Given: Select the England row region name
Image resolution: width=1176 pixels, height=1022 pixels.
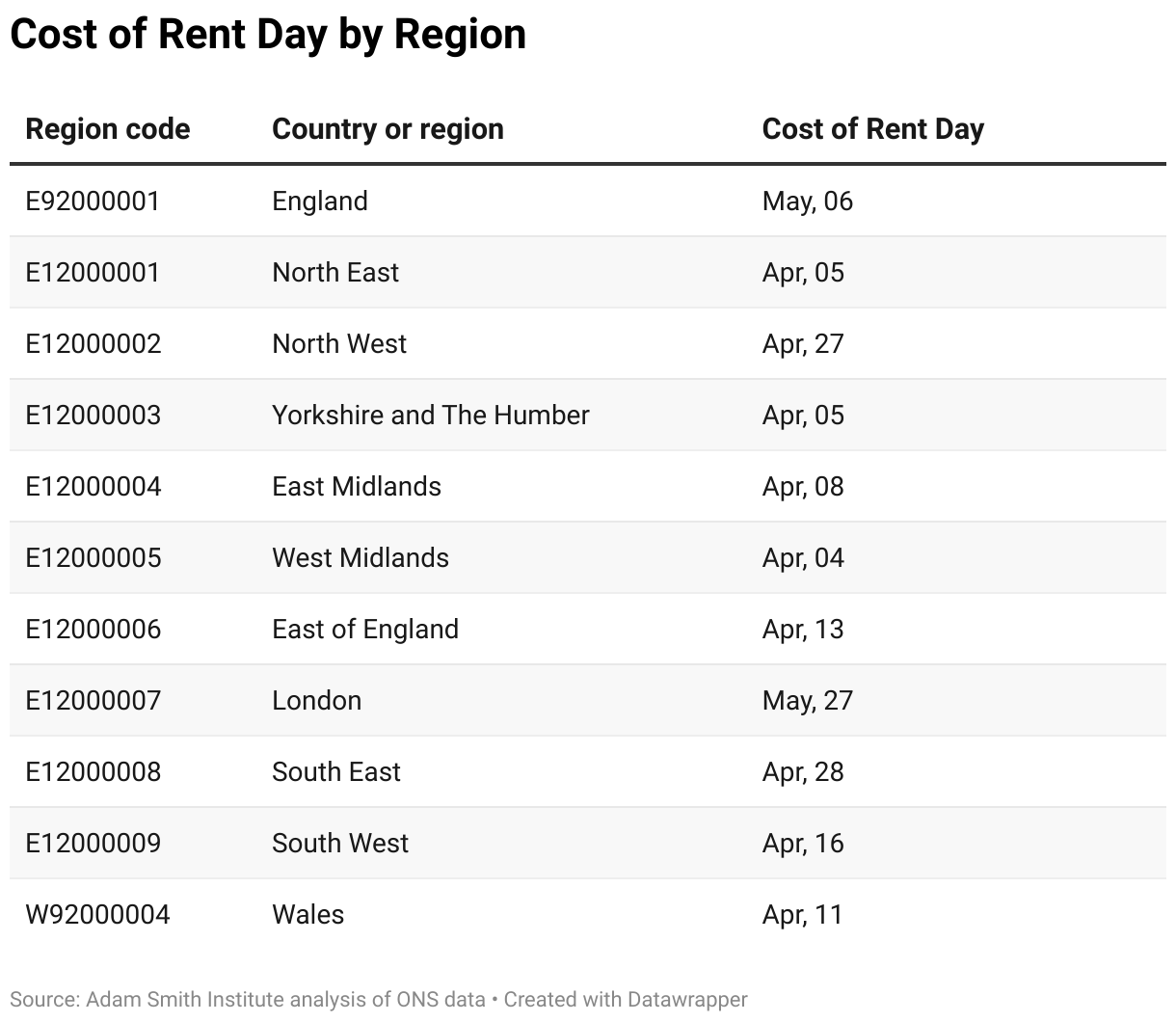Looking at the screenshot, I should click(320, 201).
